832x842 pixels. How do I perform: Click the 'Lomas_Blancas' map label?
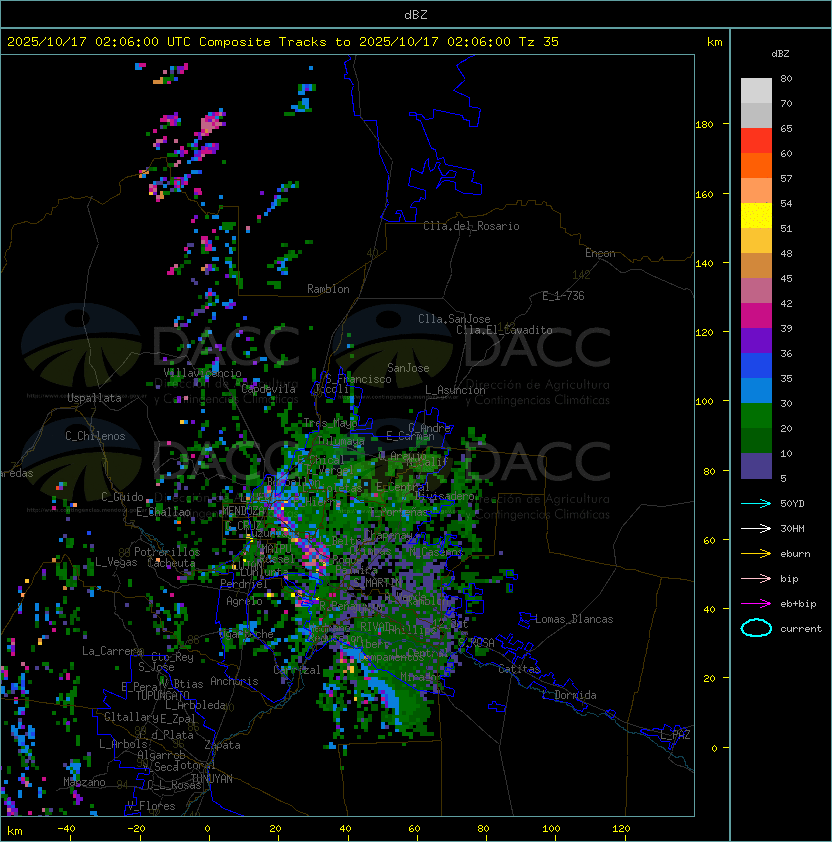pos(574,619)
